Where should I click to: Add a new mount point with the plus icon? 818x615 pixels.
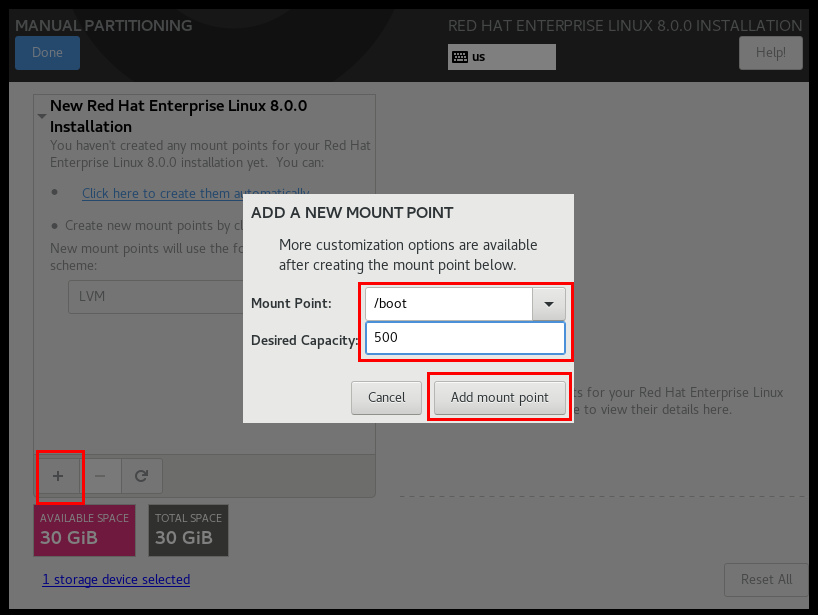pyautogui.click(x=59, y=476)
